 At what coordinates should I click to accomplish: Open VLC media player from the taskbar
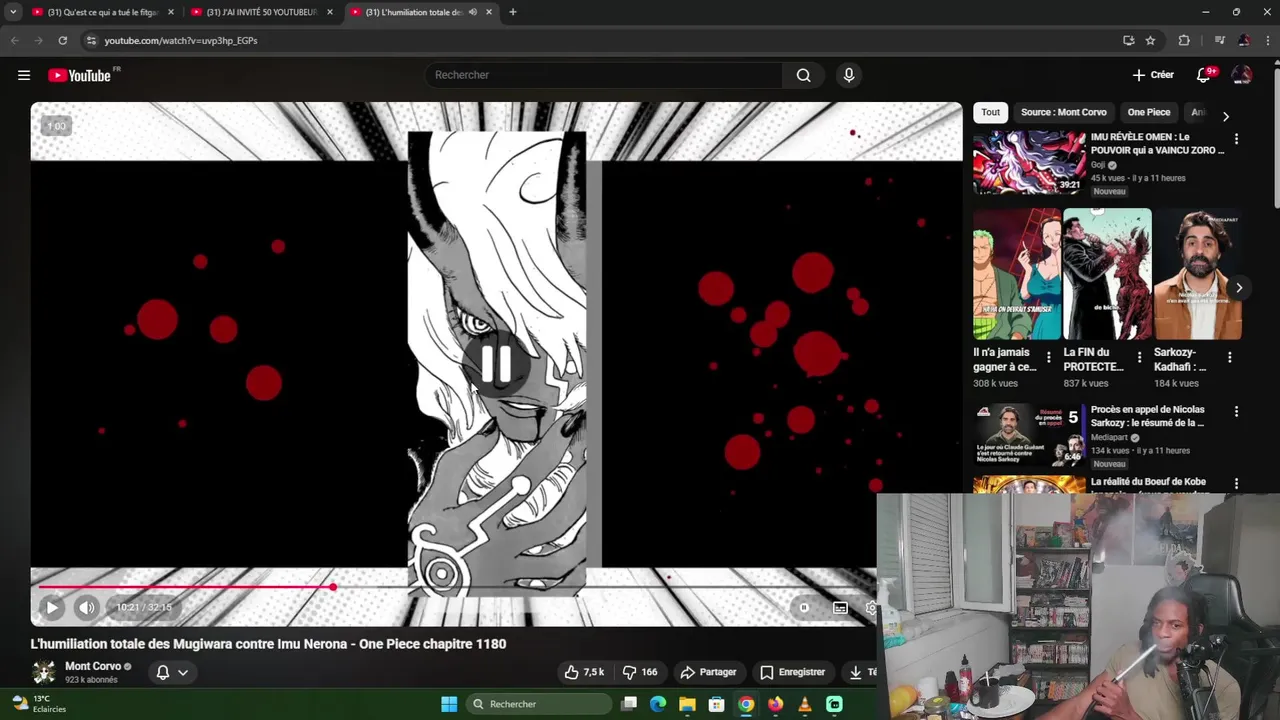805,704
